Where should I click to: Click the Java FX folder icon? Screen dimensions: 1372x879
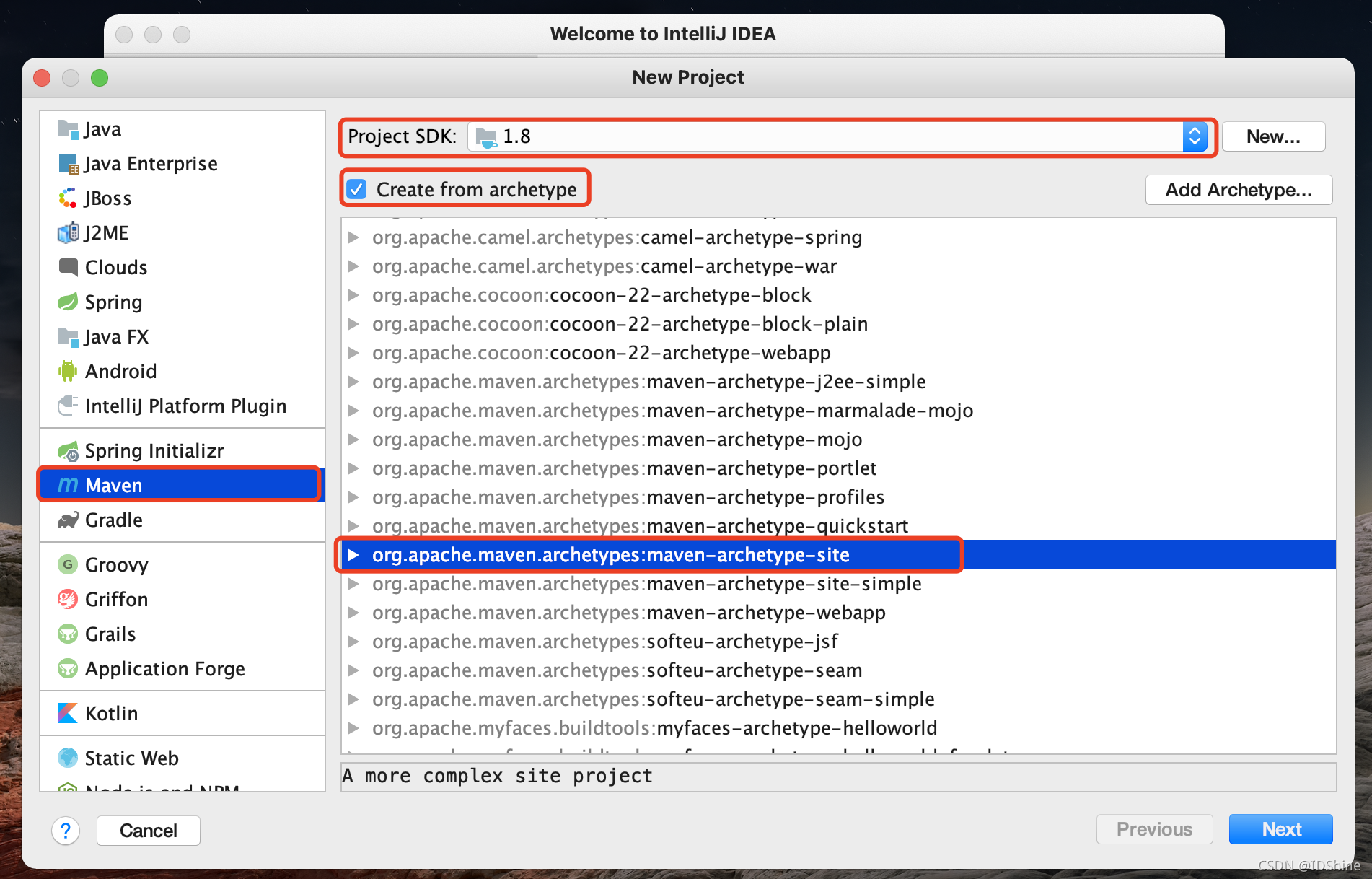click(68, 337)
